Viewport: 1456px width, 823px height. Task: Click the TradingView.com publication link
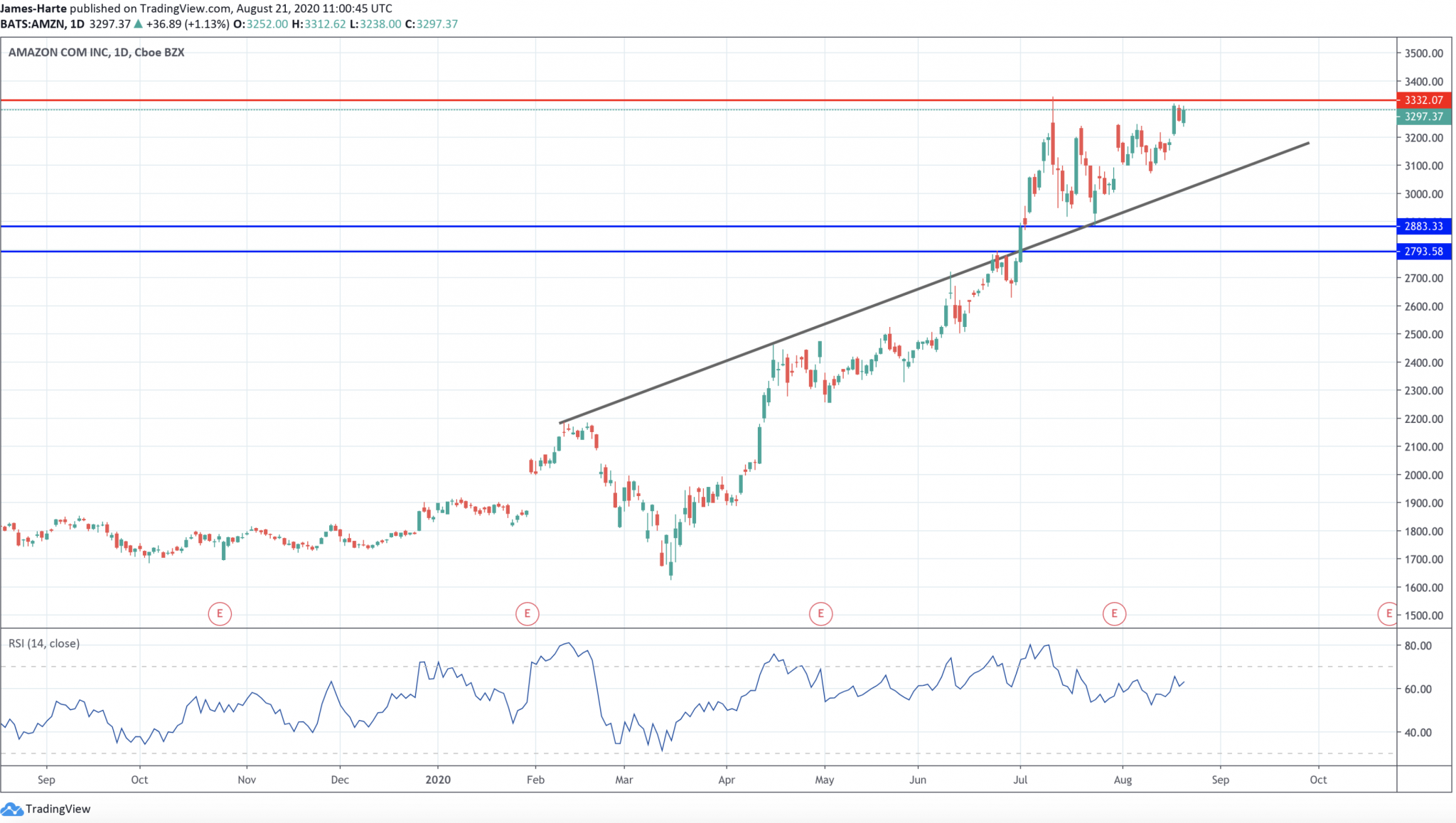186,9
